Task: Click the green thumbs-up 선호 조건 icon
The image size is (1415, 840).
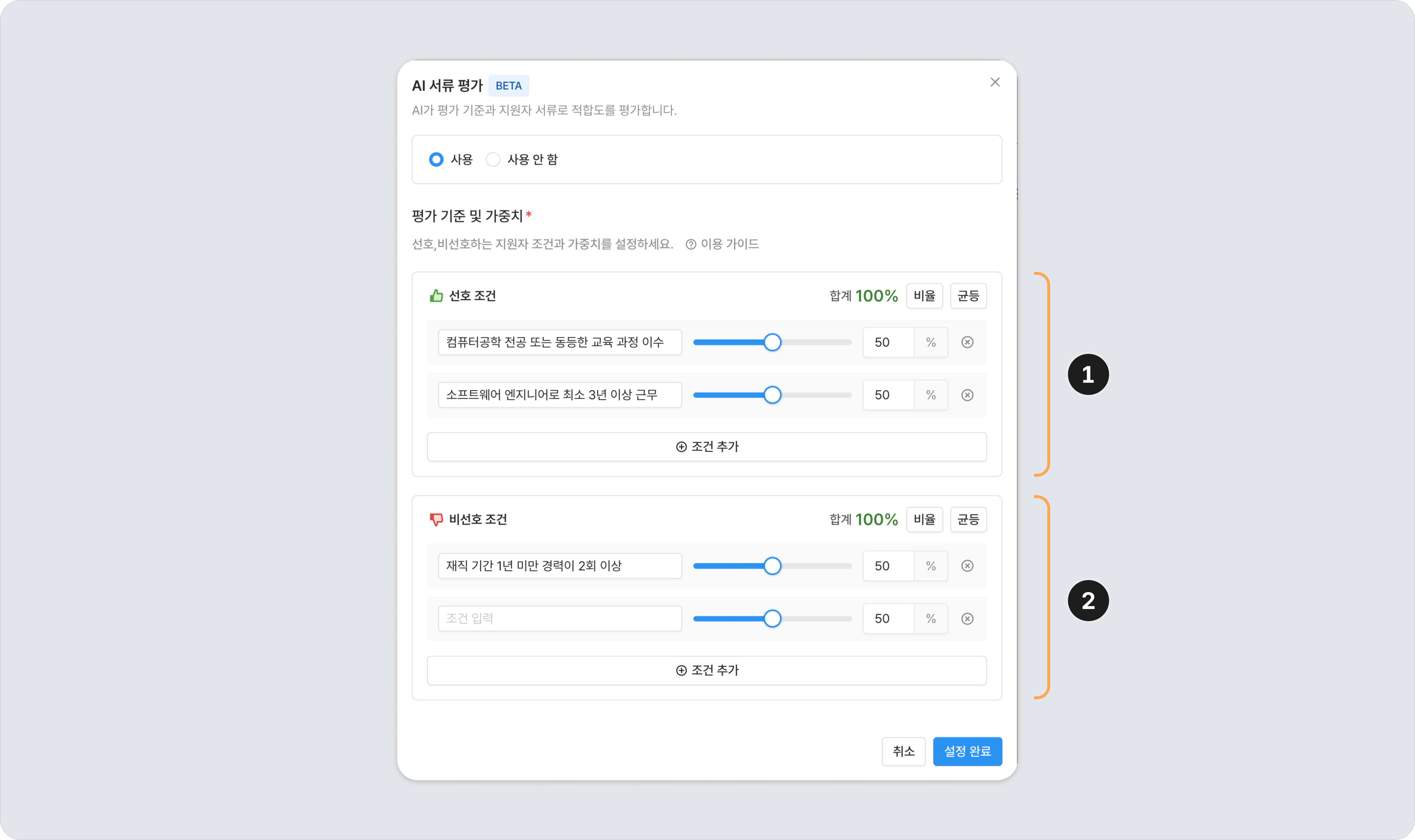Action: coord(436,295)
